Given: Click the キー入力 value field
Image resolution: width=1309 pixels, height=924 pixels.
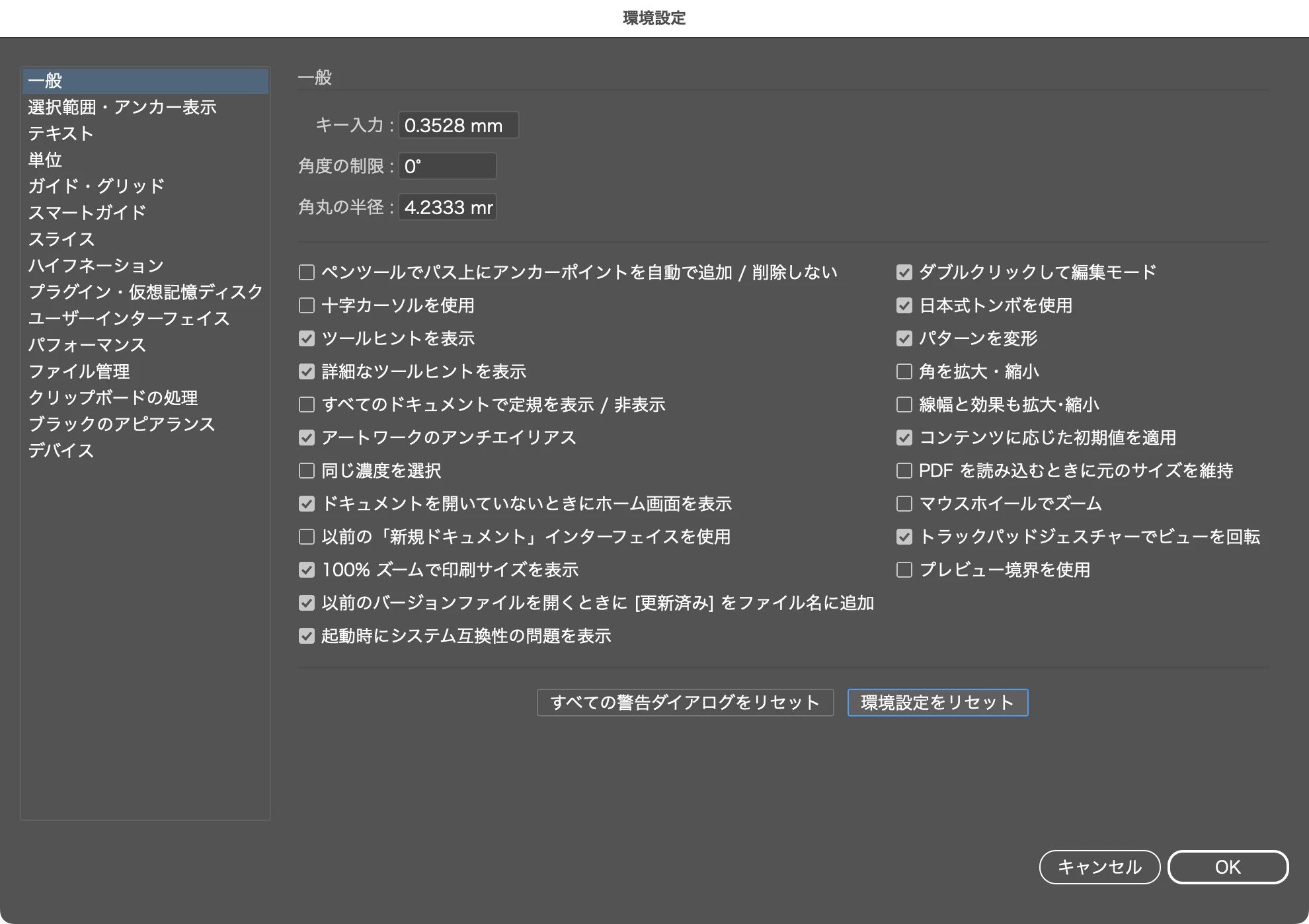Looking at the screenshot, I should pos(457,126).
